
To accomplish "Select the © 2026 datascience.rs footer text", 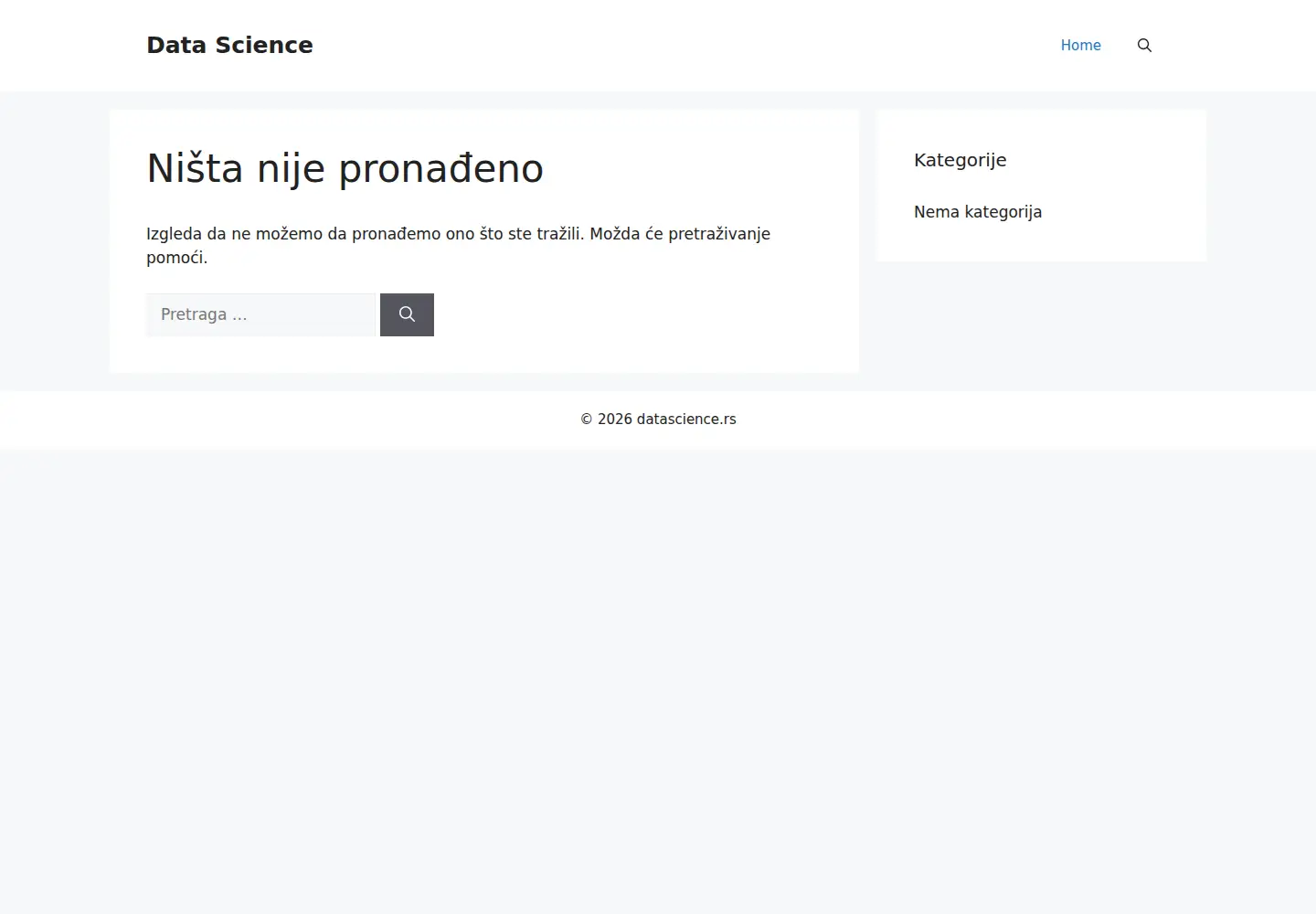I will pos(658,420).
